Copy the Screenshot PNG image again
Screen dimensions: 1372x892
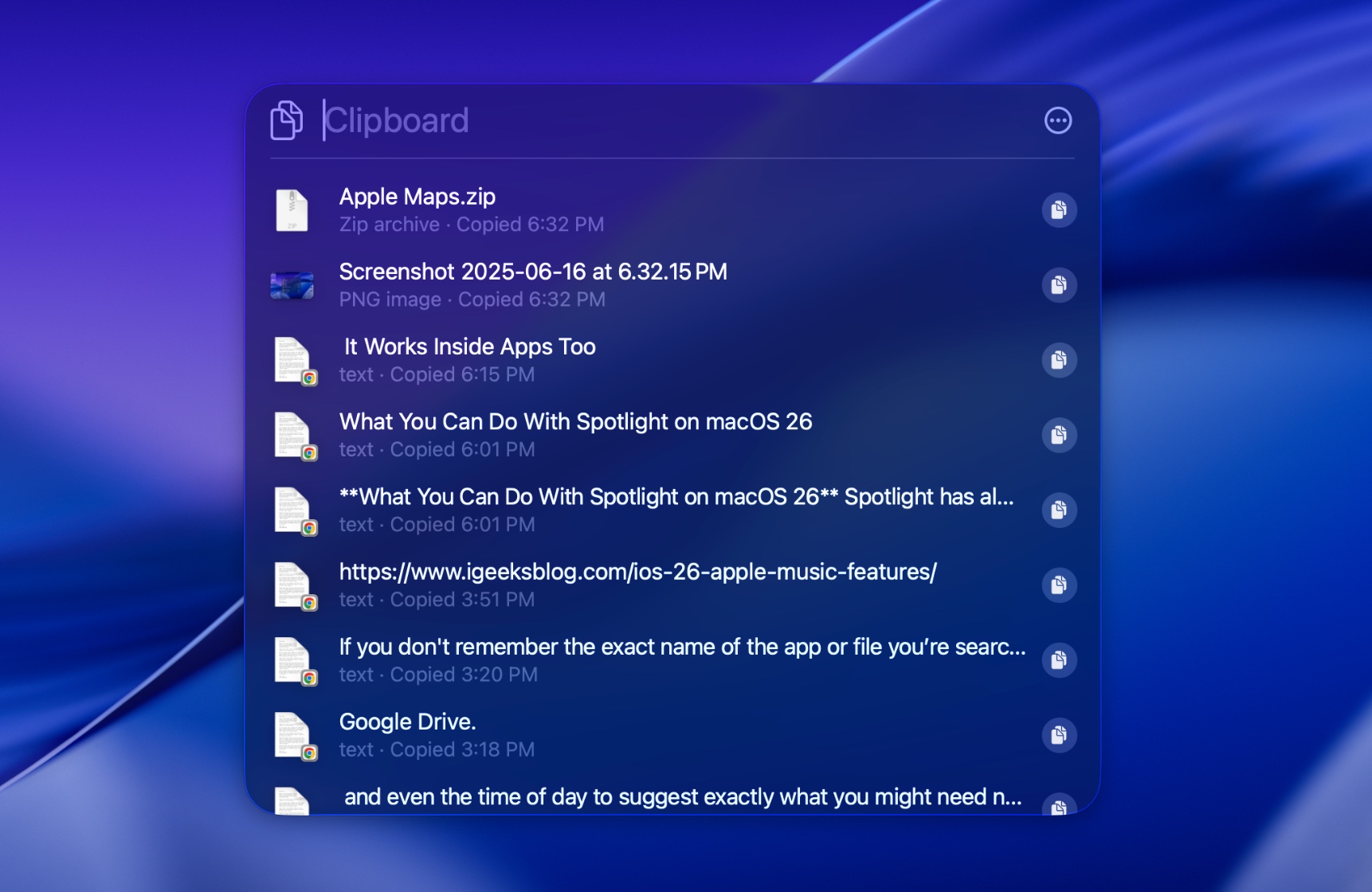pyautogui.click(x=1060, y=285)
